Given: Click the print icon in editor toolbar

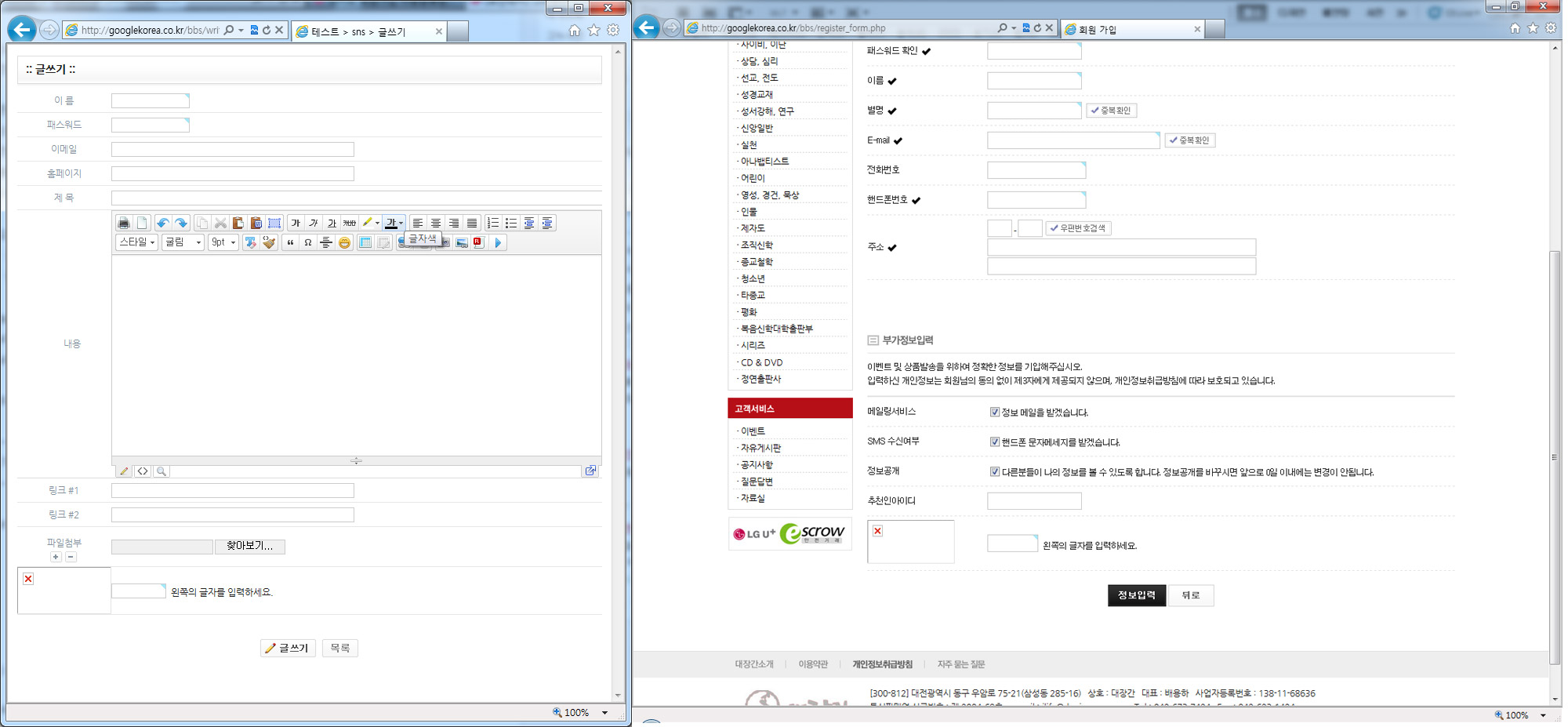Looking at the screenshot, I should [x=124, y=224].
